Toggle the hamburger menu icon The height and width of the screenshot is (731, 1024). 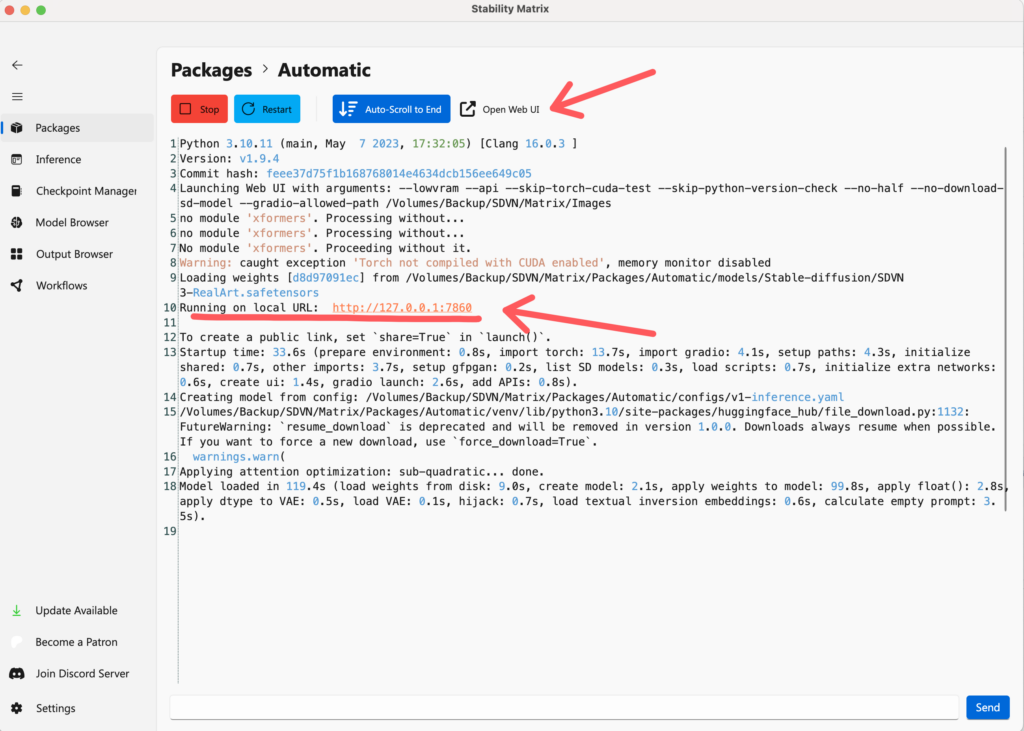tap(17, 97)
